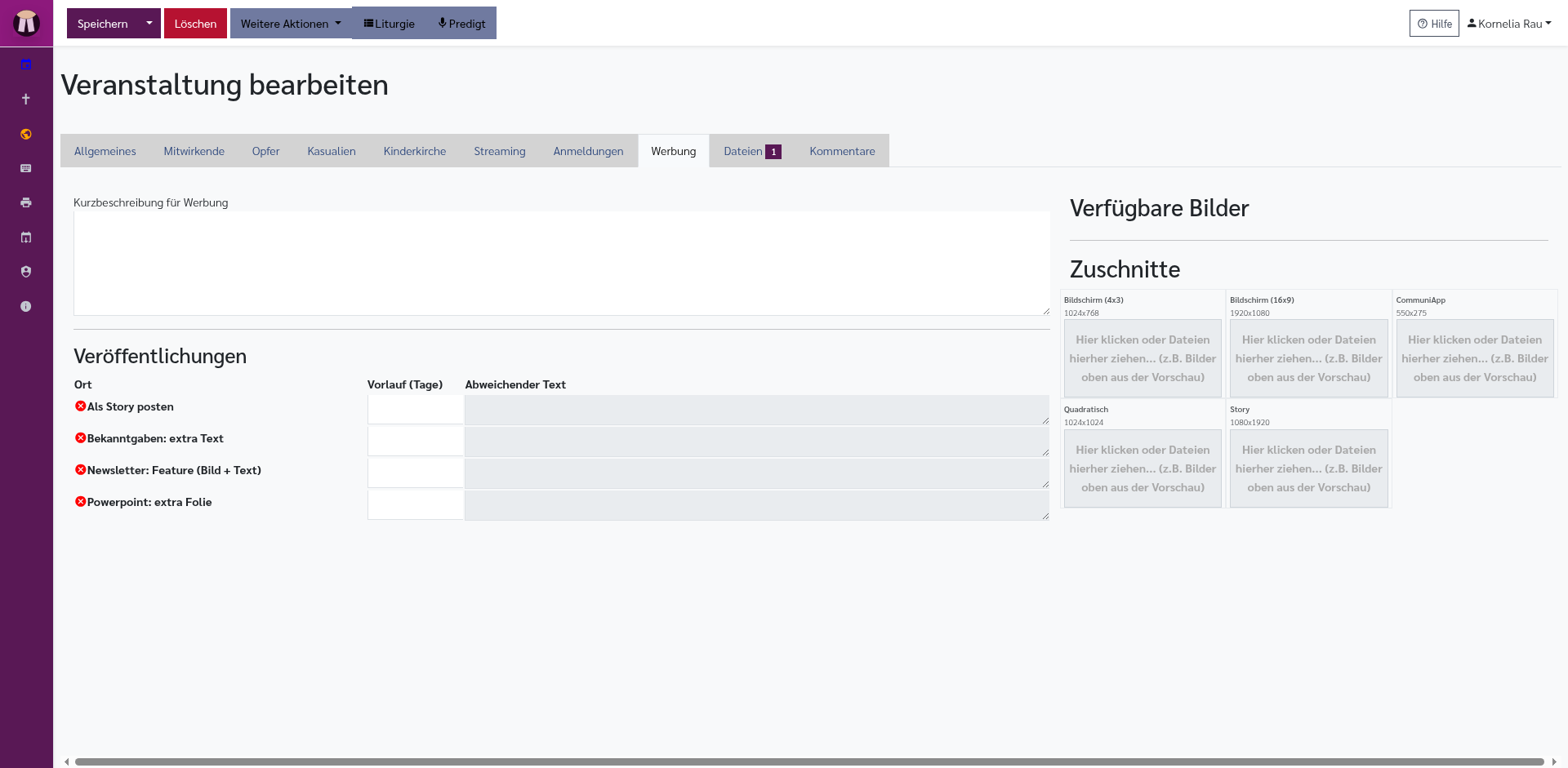This screenshot has width=1568, height=768.
Task: Click the calendar download sidebar icon
Action: [x=26, y=238]
